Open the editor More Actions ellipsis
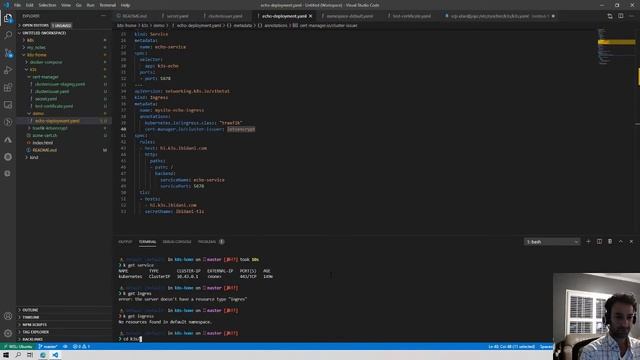The height and width of the screenshot is (360, 640). (631, 16)
